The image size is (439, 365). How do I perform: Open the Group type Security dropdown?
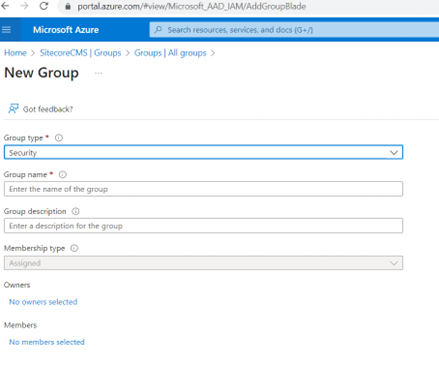[203, 152]
